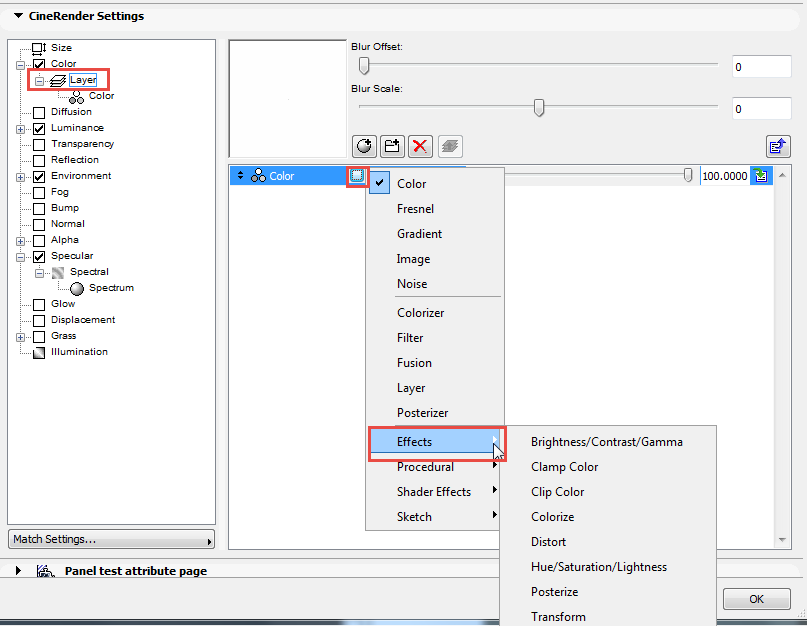Click Color circles icon under Layer
The image size is (807, 626).
pyautogui.click(x=77, y=97)
